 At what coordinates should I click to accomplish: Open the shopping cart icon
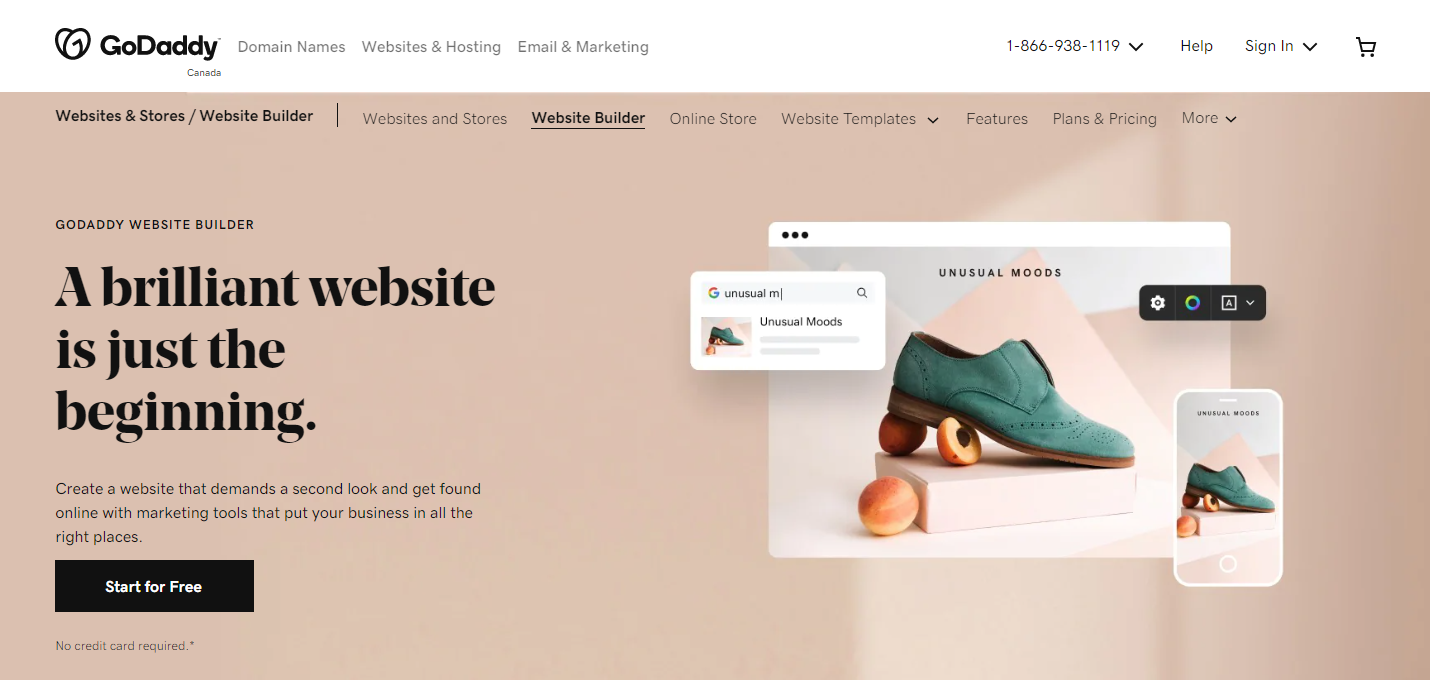(x=1366, y=47)
